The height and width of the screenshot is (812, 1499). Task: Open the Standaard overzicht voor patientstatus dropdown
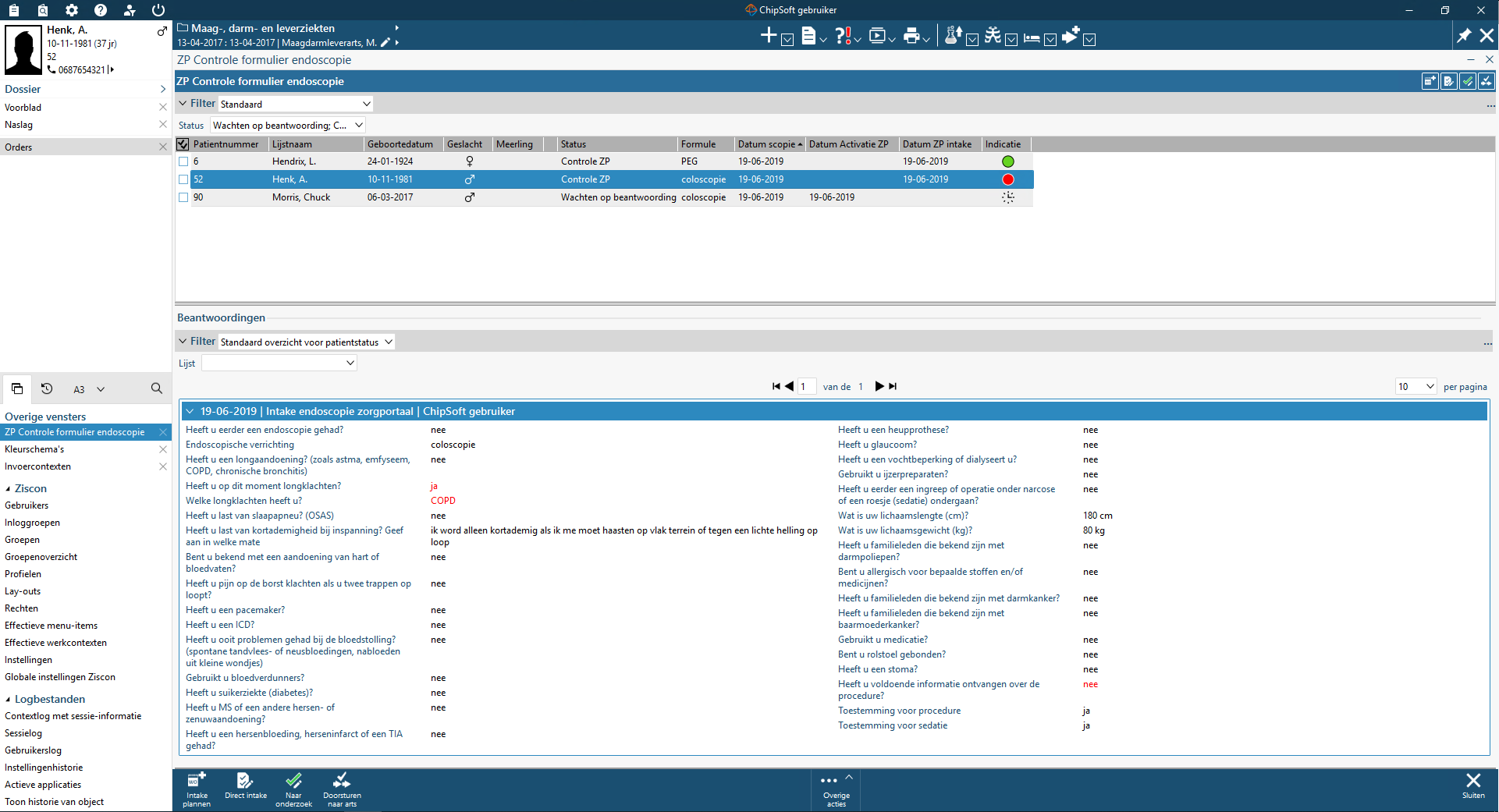[x=306, y=342]
